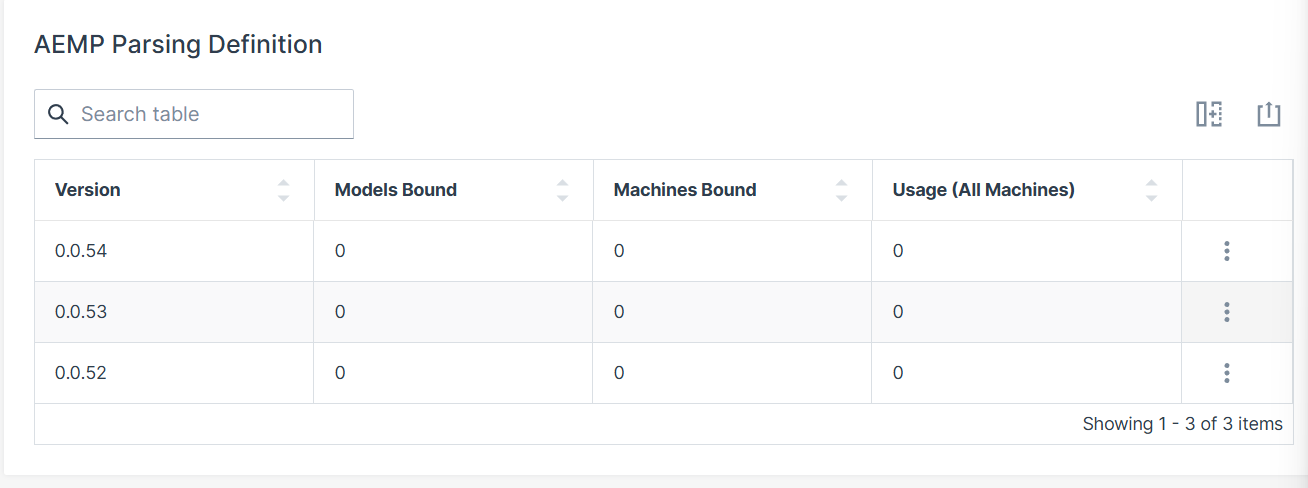Click the export table icon
1308x488 pixels.
click(x=1268, y=114)
